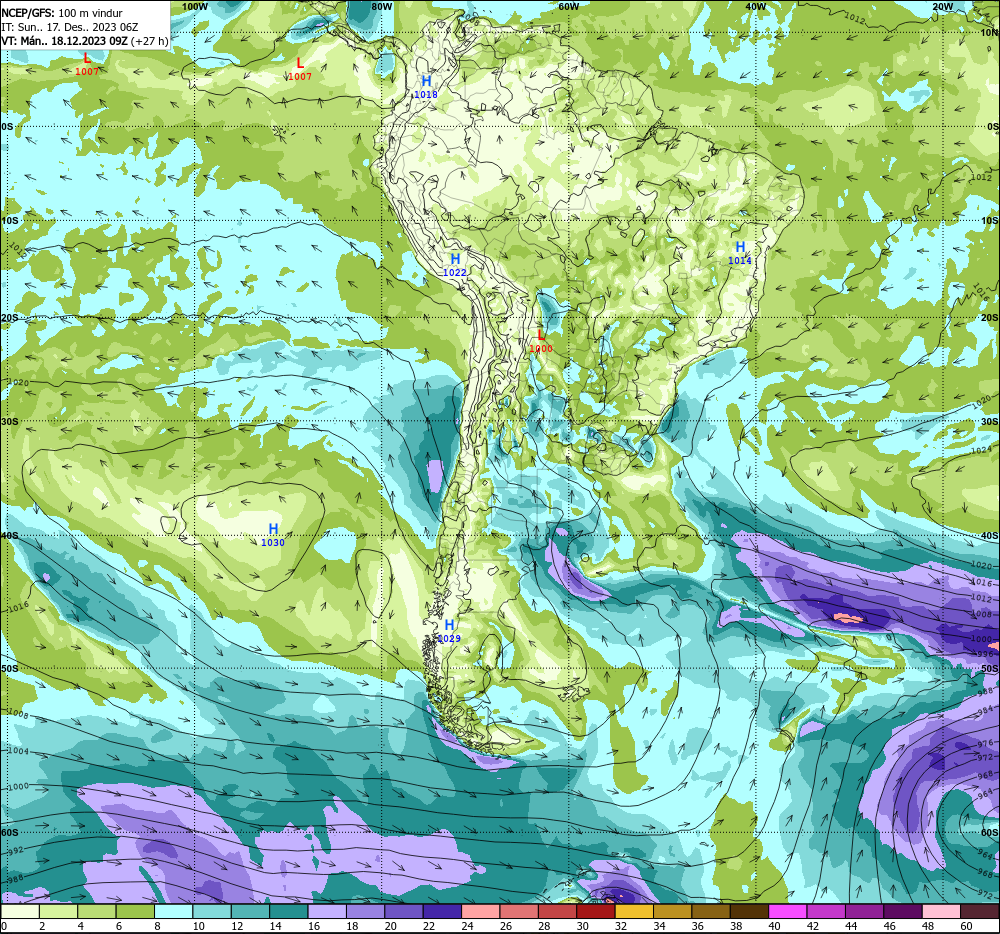Select the 14–16 dark teal legend swatch
Screen dimensions: 1000x934
pos(288,912)
